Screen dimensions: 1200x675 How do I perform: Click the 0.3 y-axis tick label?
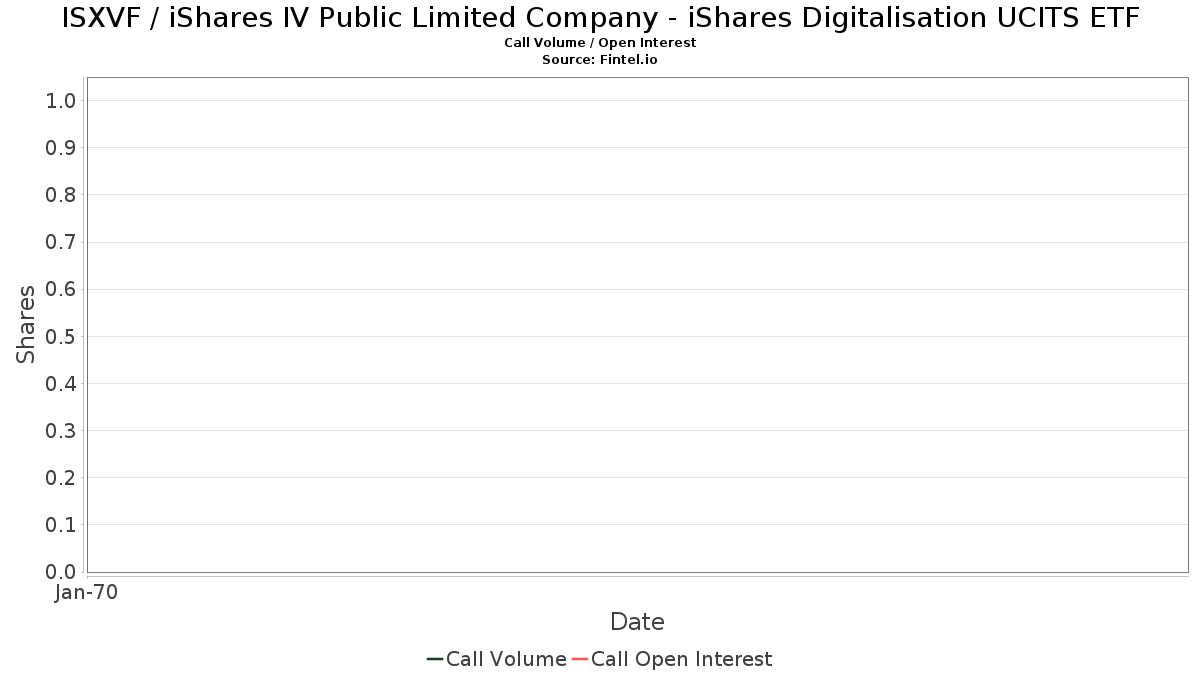[61, 431]
